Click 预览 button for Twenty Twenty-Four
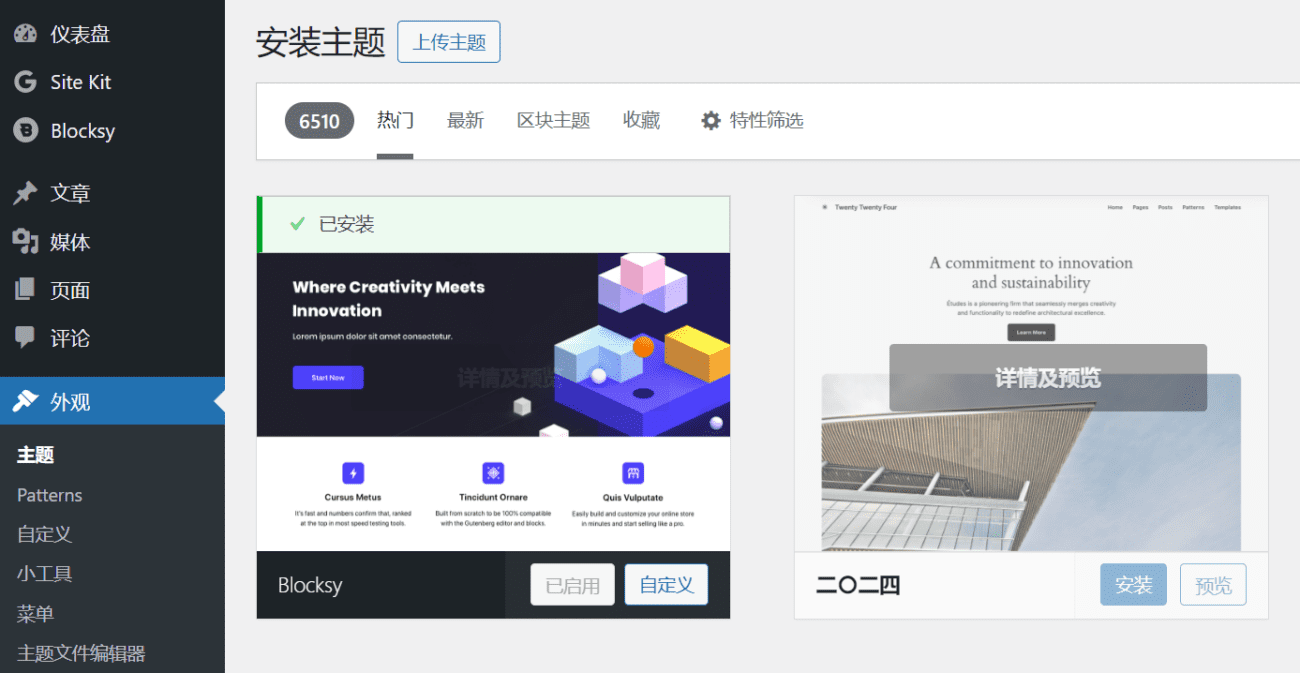The width and height of the screenshot is (1300, 673). coord(1213,585)
